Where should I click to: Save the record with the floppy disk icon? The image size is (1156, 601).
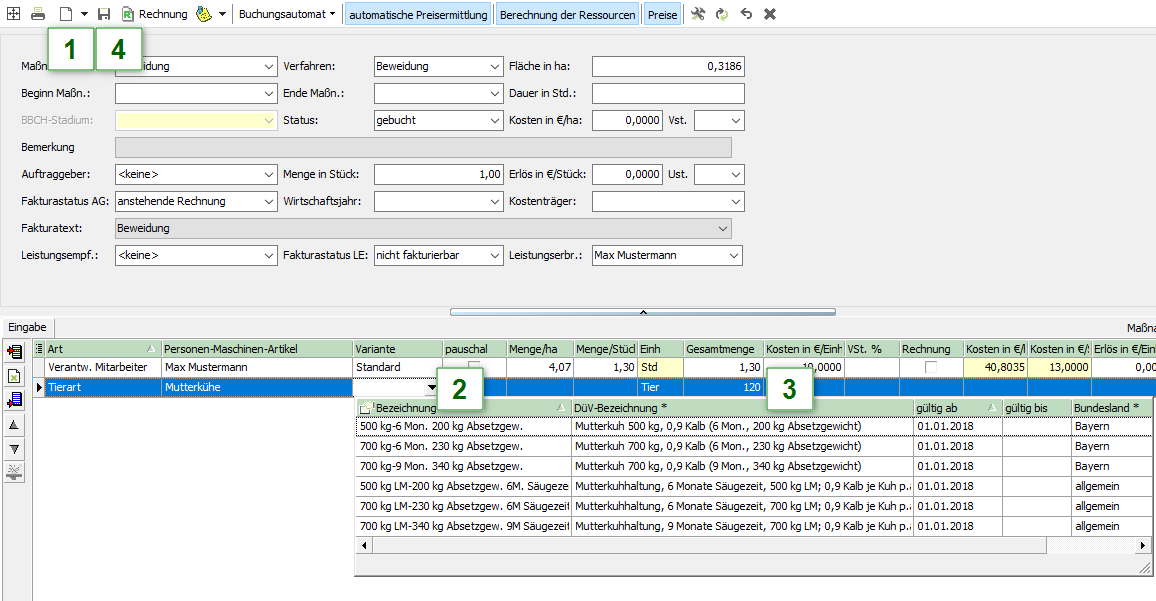pyautogui.click(x=104, y=14)
